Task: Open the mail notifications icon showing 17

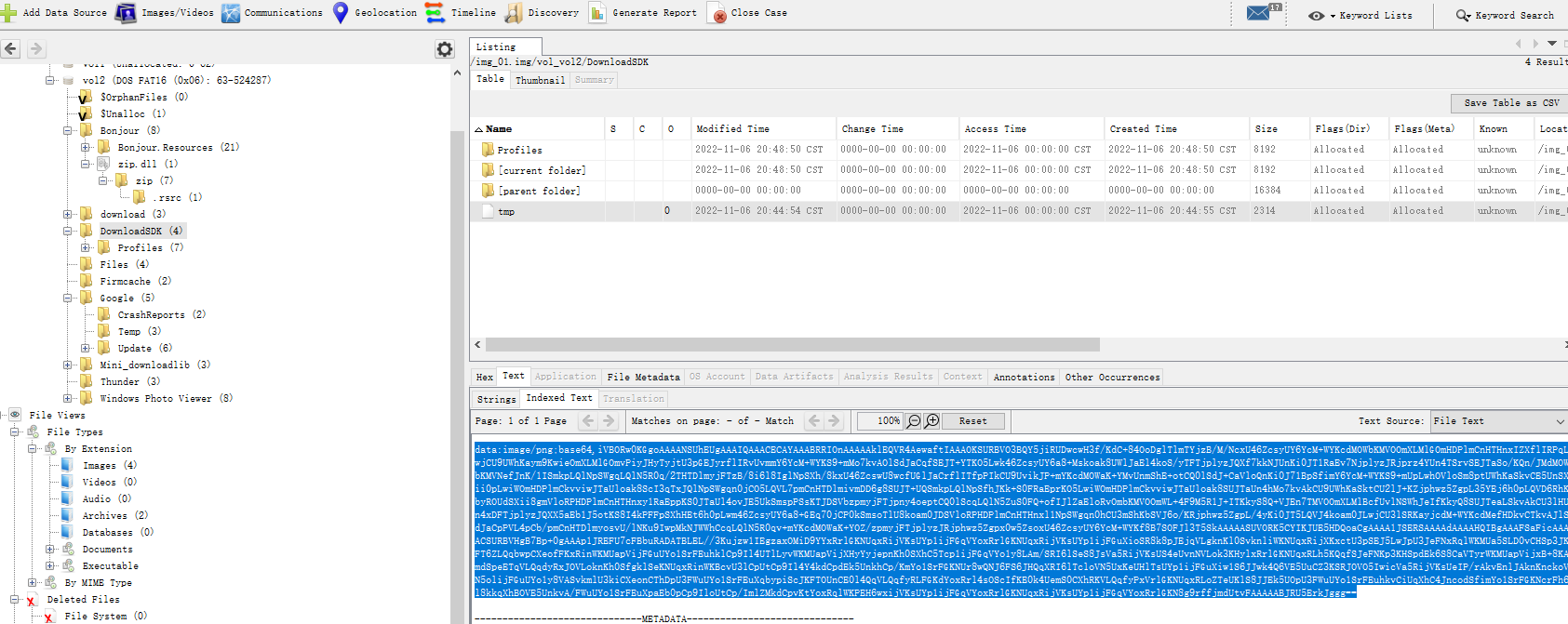Action: (x=1259, y=13)
